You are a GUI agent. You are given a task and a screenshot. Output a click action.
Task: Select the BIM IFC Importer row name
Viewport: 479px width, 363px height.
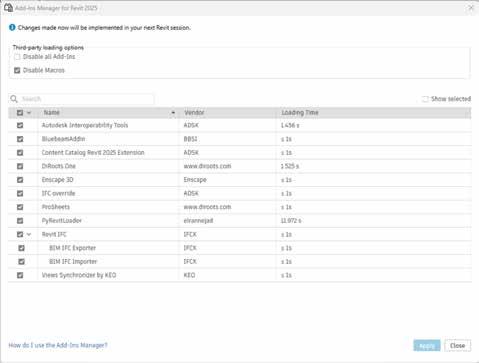[x=73, y=262]
